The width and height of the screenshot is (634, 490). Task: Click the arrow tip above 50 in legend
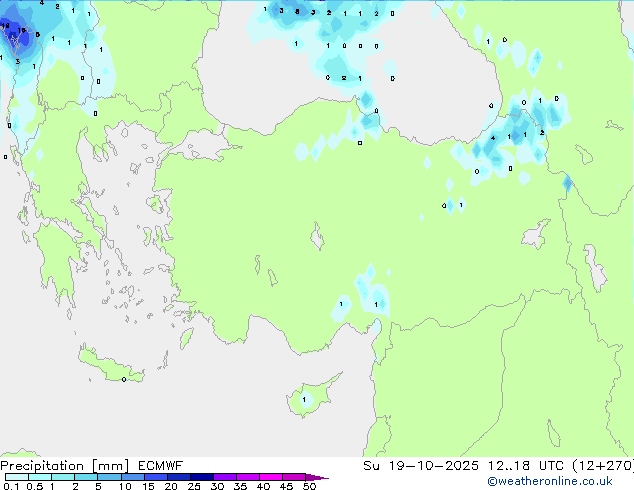[x=317, y=477]
